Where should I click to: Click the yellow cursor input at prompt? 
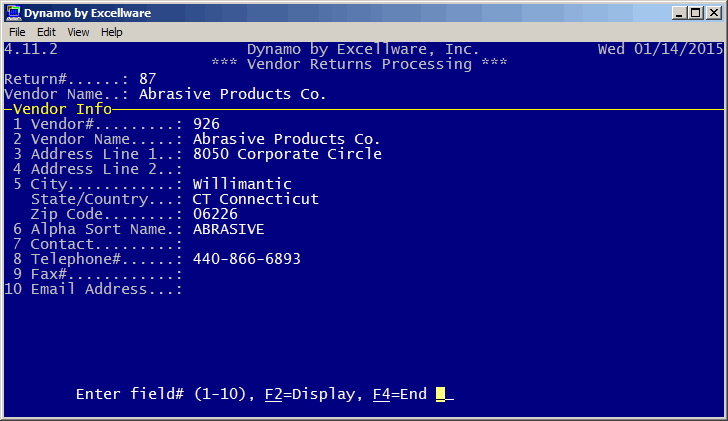pyautogui.click(x=441, y=394)
